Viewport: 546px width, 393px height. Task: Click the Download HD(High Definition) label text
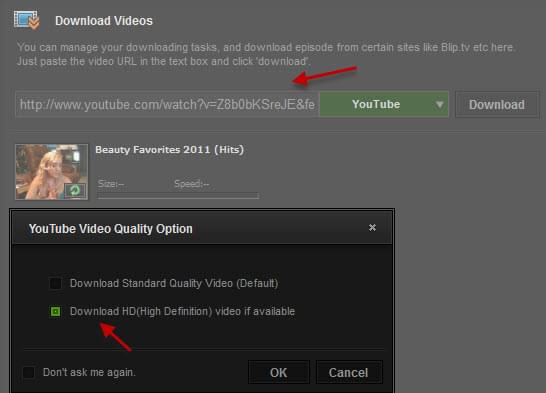[182, 311]
